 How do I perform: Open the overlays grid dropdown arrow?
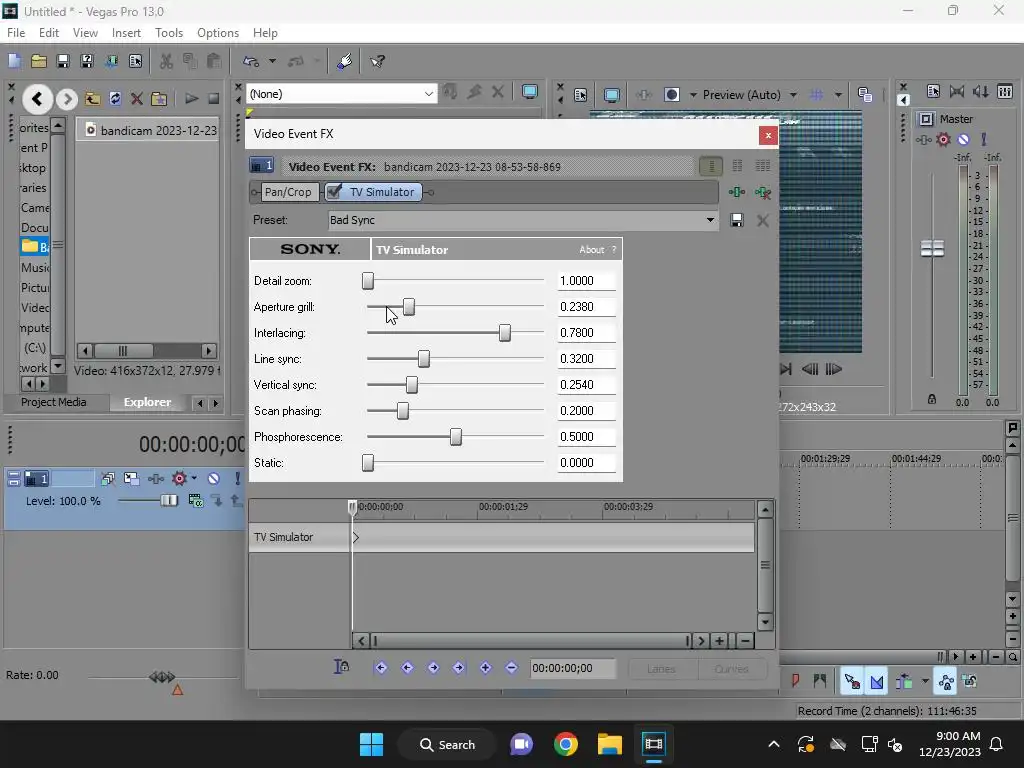838,95
